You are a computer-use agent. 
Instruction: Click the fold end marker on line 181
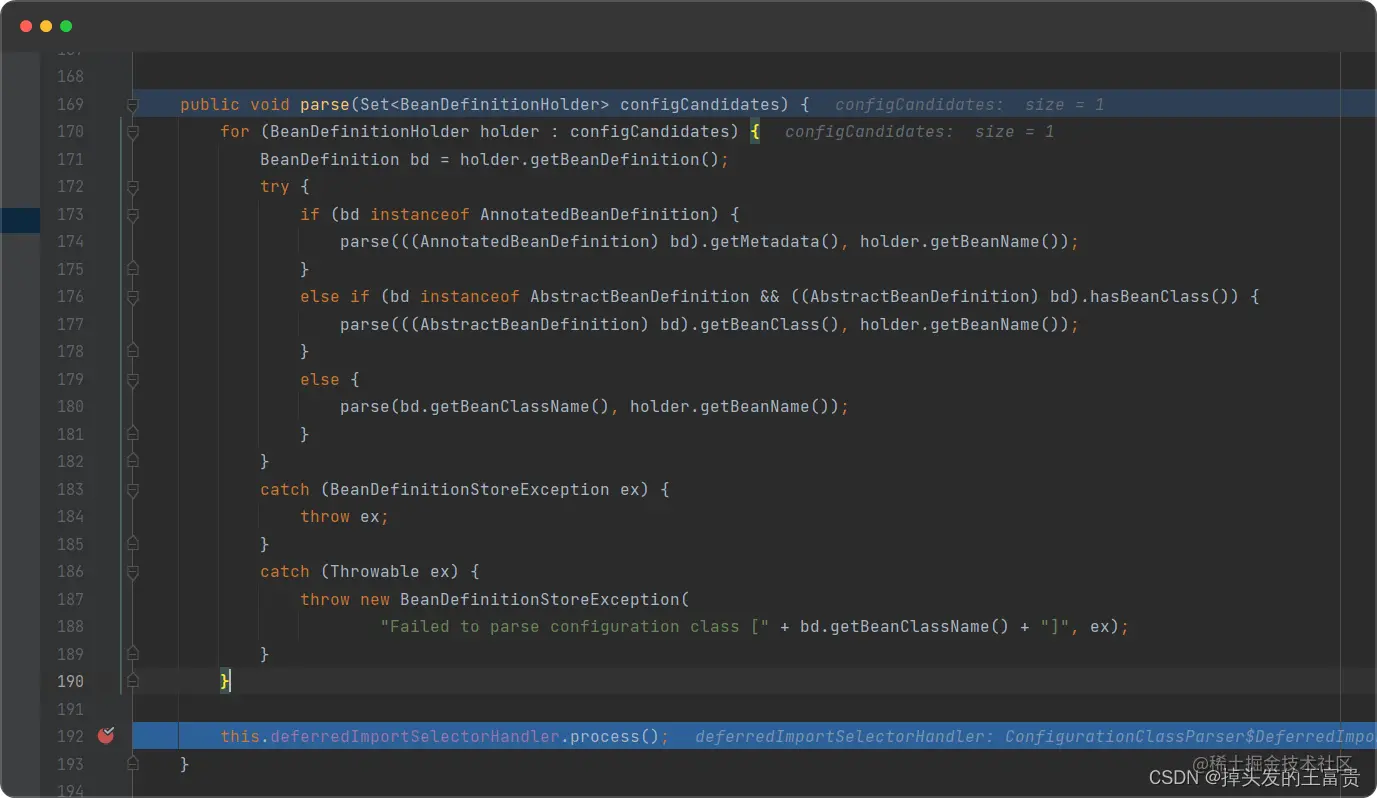click(132, 434)
